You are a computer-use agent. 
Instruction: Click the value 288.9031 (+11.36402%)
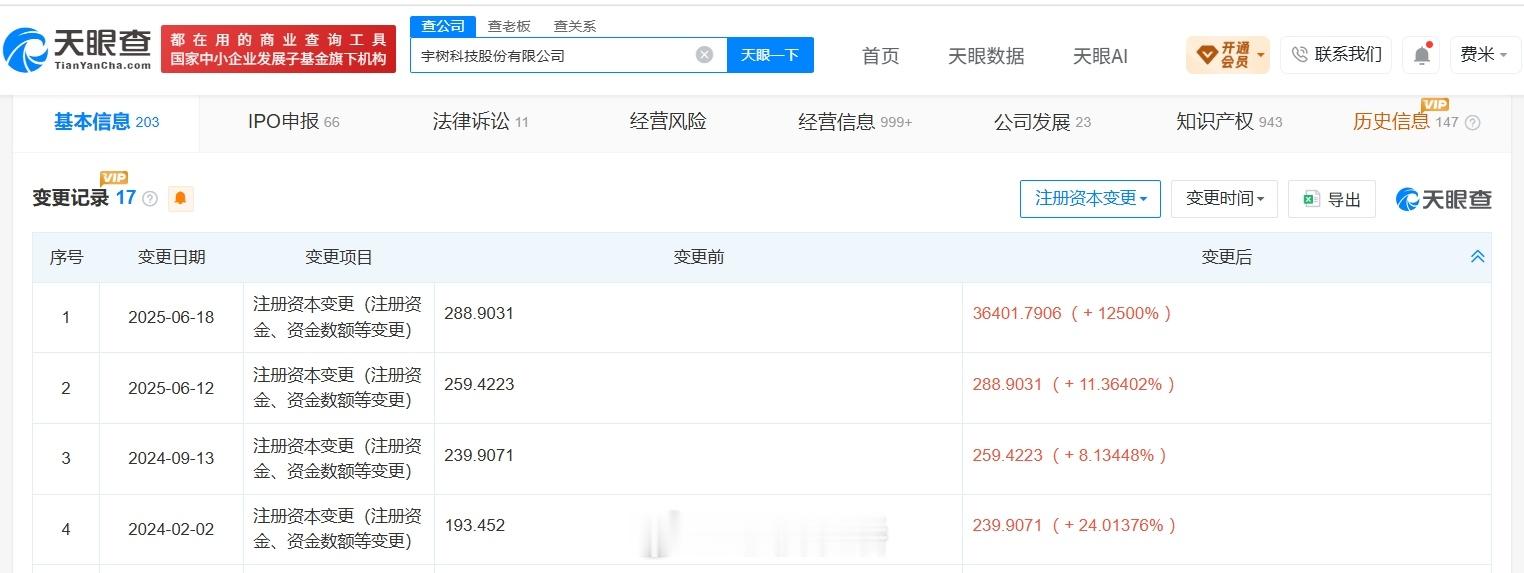coord(1074,384)
